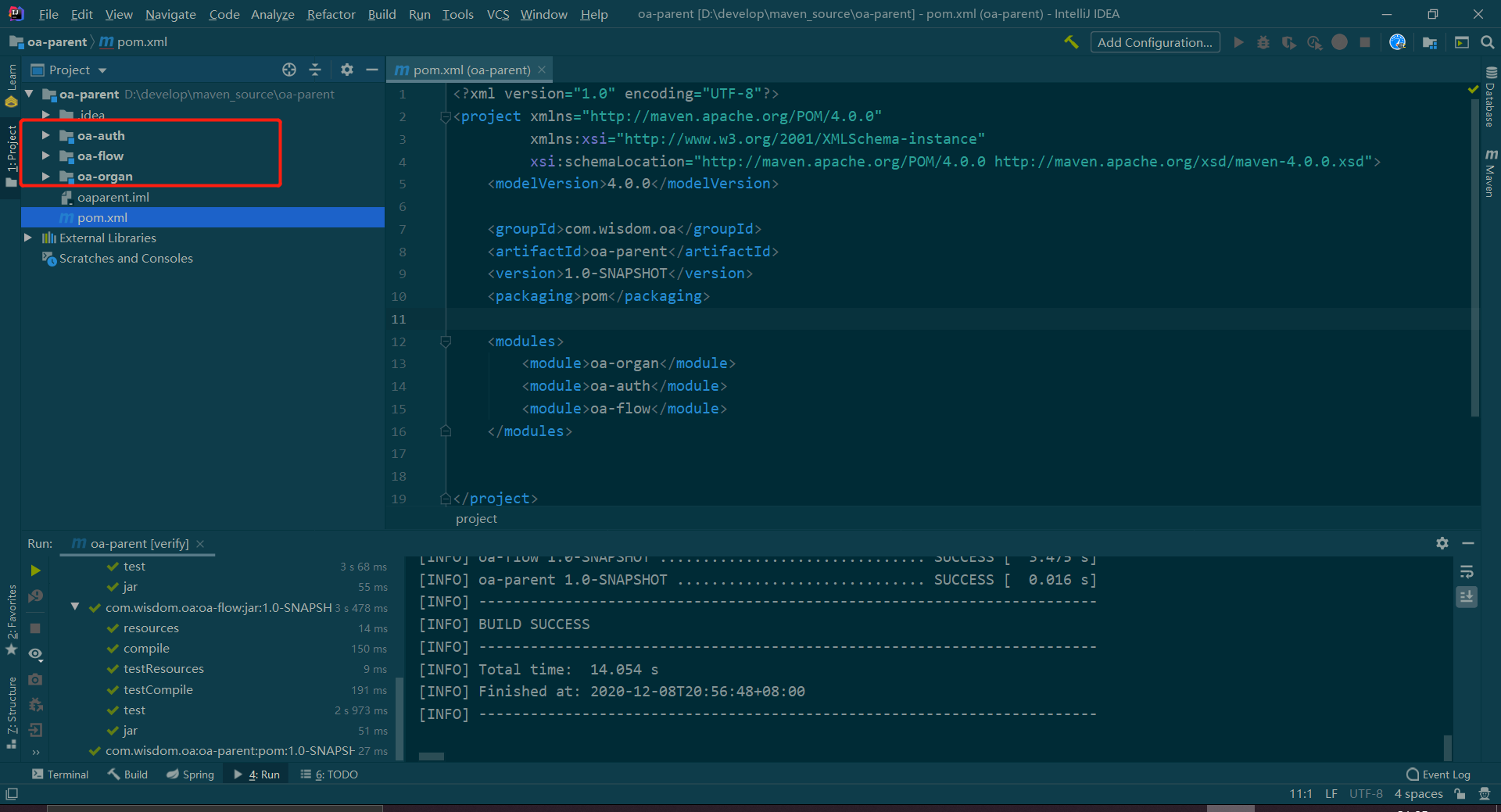Open the Event Log

click(x=1438, y=774)
